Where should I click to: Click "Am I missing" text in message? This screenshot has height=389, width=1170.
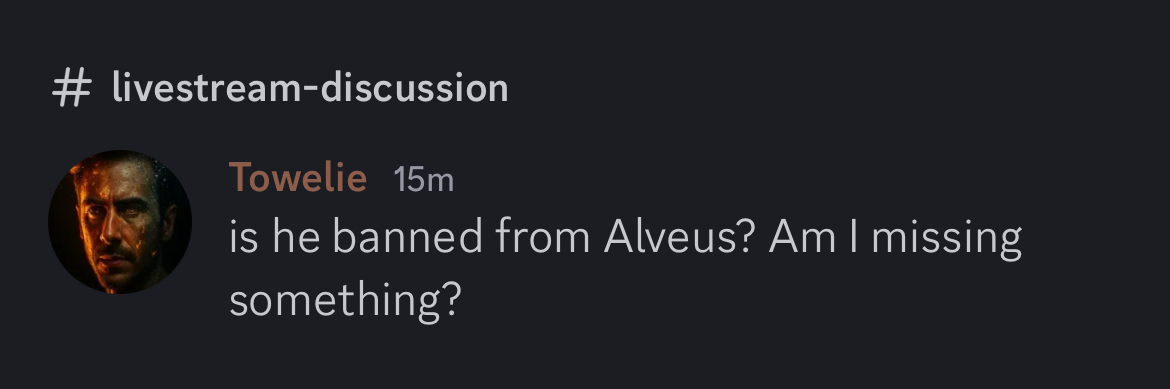[895, 239]
